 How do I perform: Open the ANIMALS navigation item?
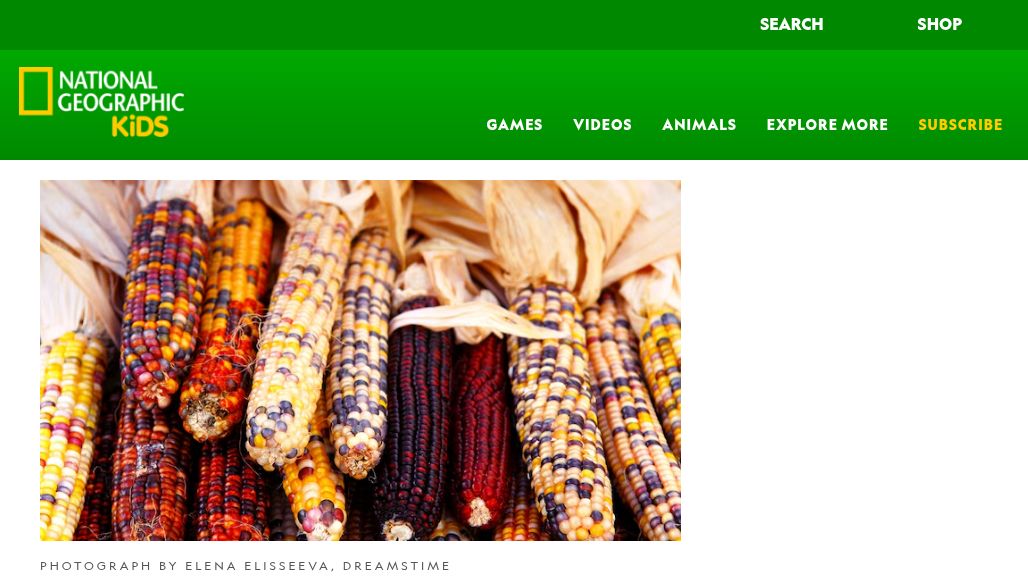coord(699,125)
